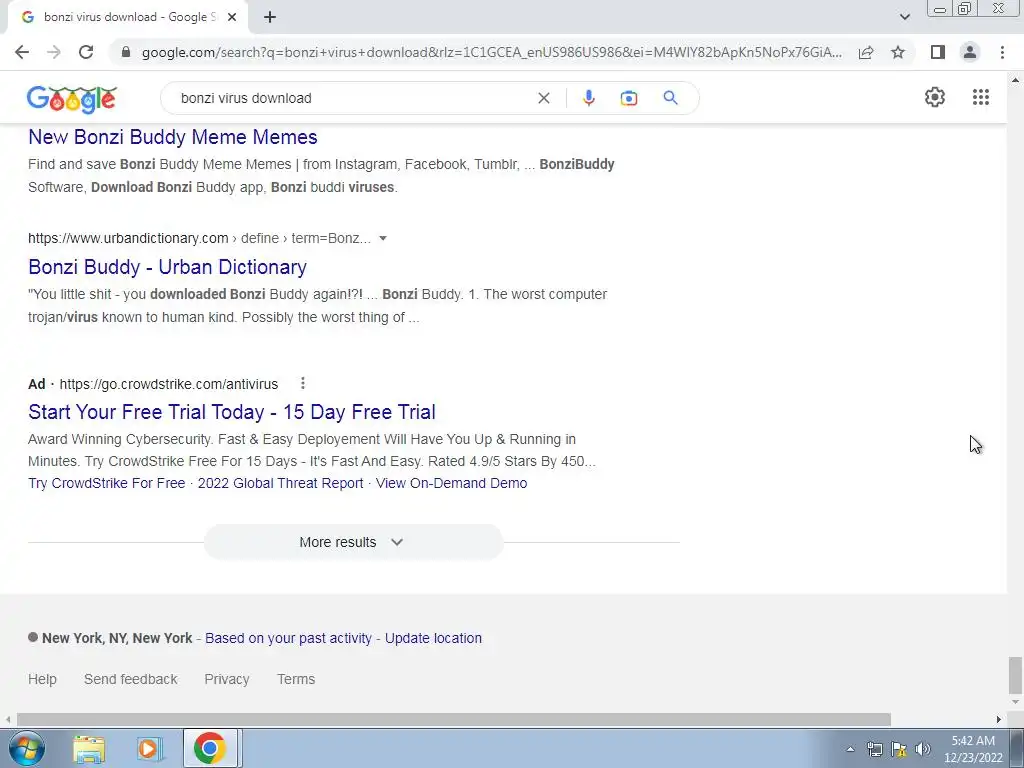Image resolution: width=1024 pixels, height=768 pixels.
Task: Click the address bar URL
Action: coord(491,52)
